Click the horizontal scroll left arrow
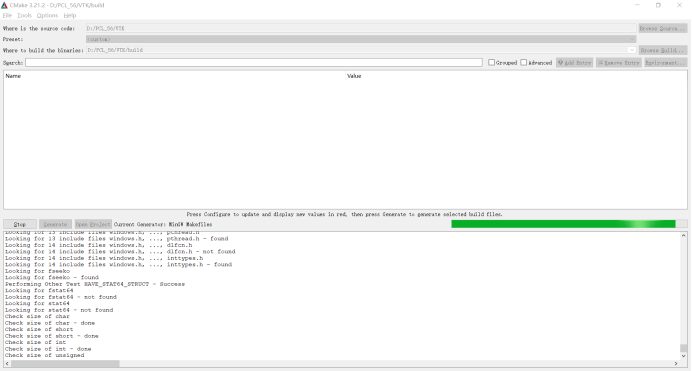The image size is (692, 371). [7, 364]
